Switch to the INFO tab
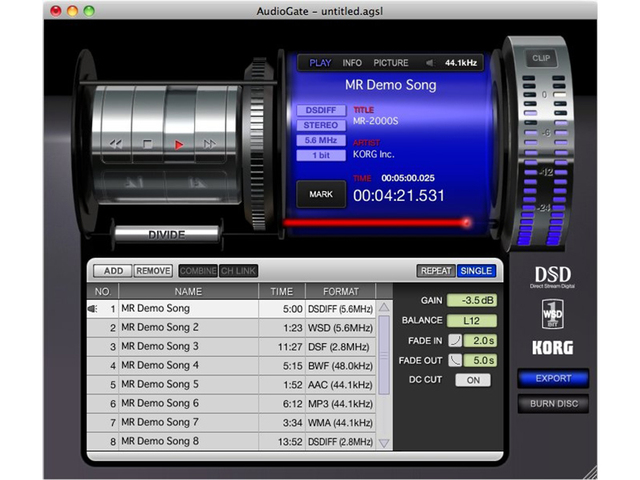The image size is (640, 480). pos(352,63)
